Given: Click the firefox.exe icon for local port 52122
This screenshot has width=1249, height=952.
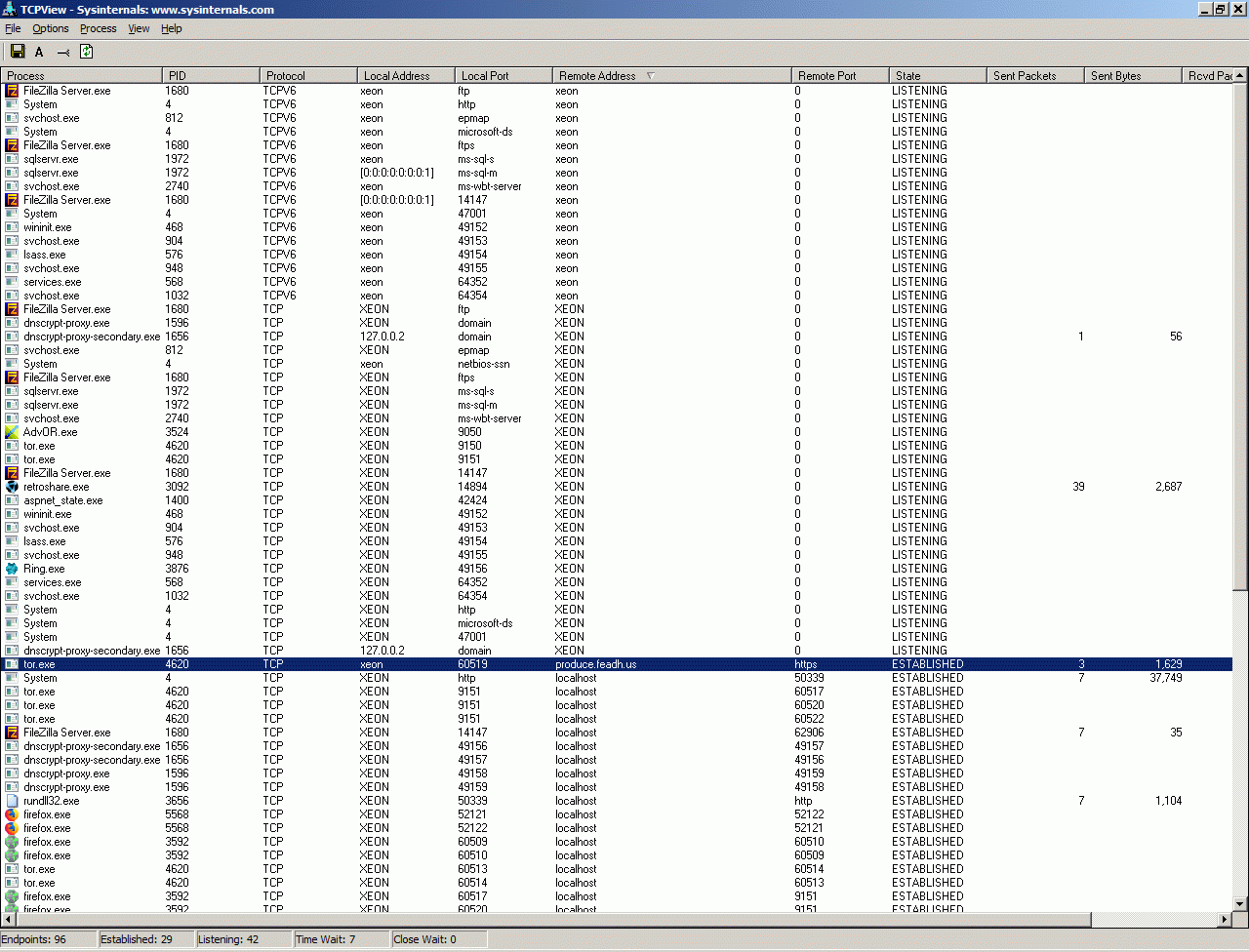Looking at the screenshot, I should click(12, 828).
